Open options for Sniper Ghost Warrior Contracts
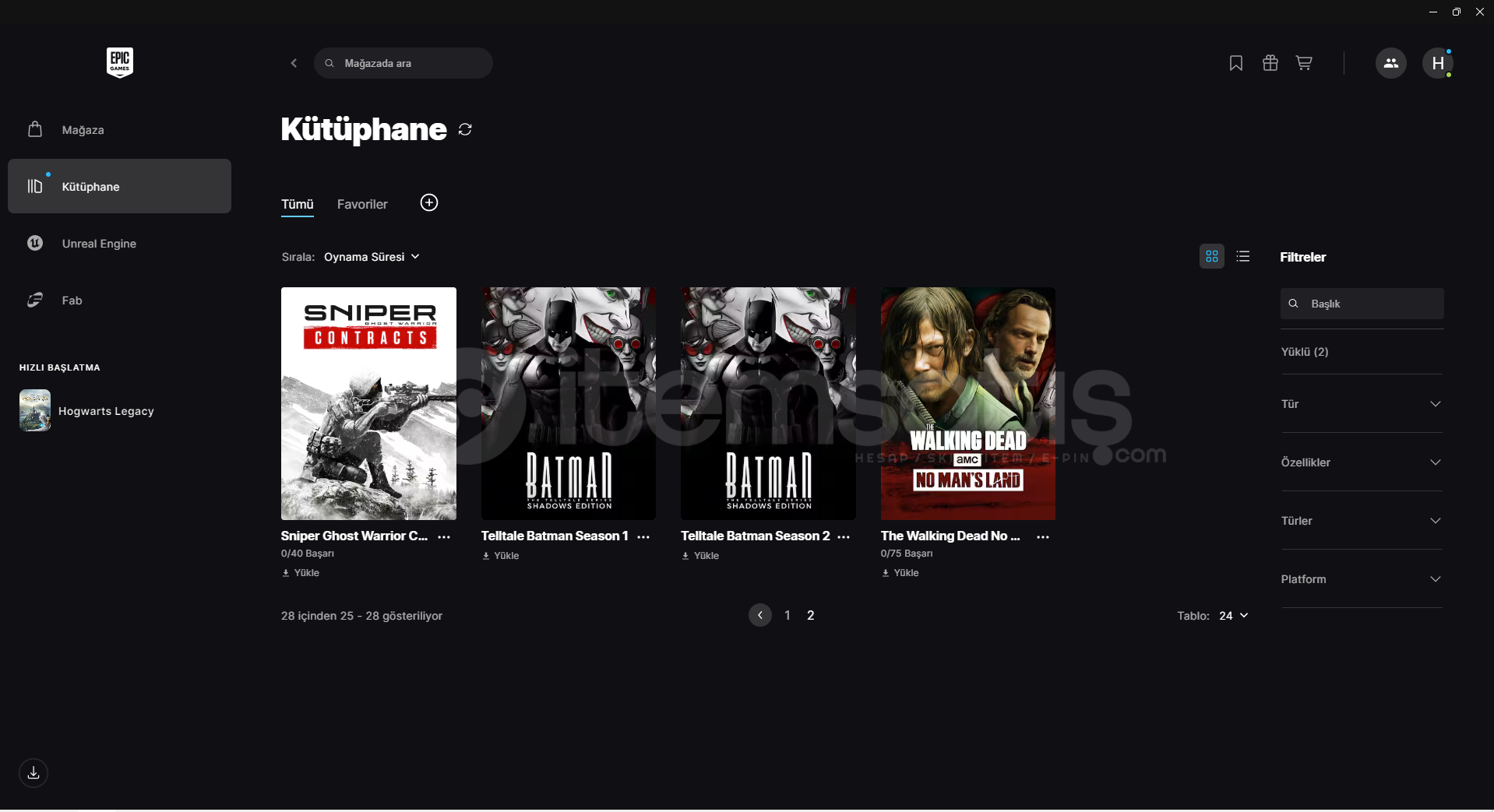The width and height of the screenshot is (1494, 812). (x=444, y=537)
